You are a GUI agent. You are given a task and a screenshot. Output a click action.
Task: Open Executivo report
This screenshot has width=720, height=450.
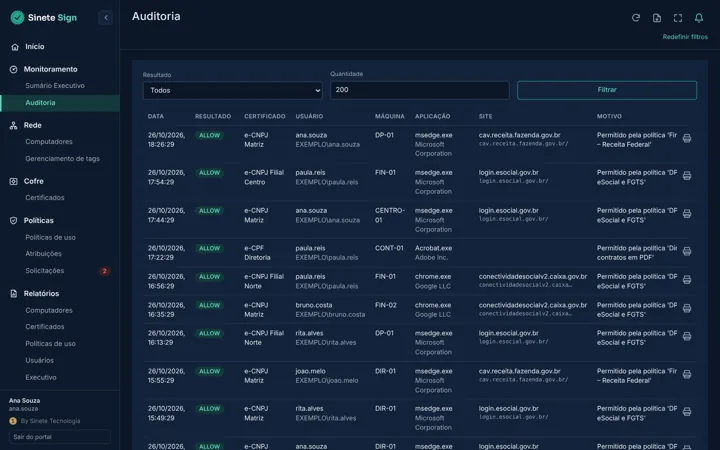tap(41, 377)
